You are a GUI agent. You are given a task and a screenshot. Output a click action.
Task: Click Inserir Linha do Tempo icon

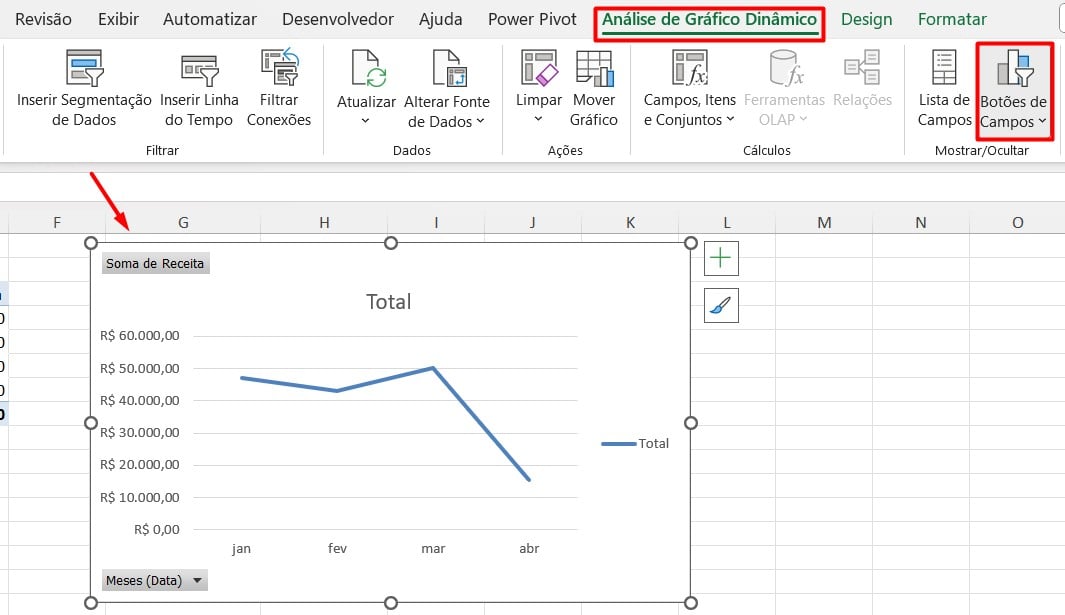[x=199, y=69]
